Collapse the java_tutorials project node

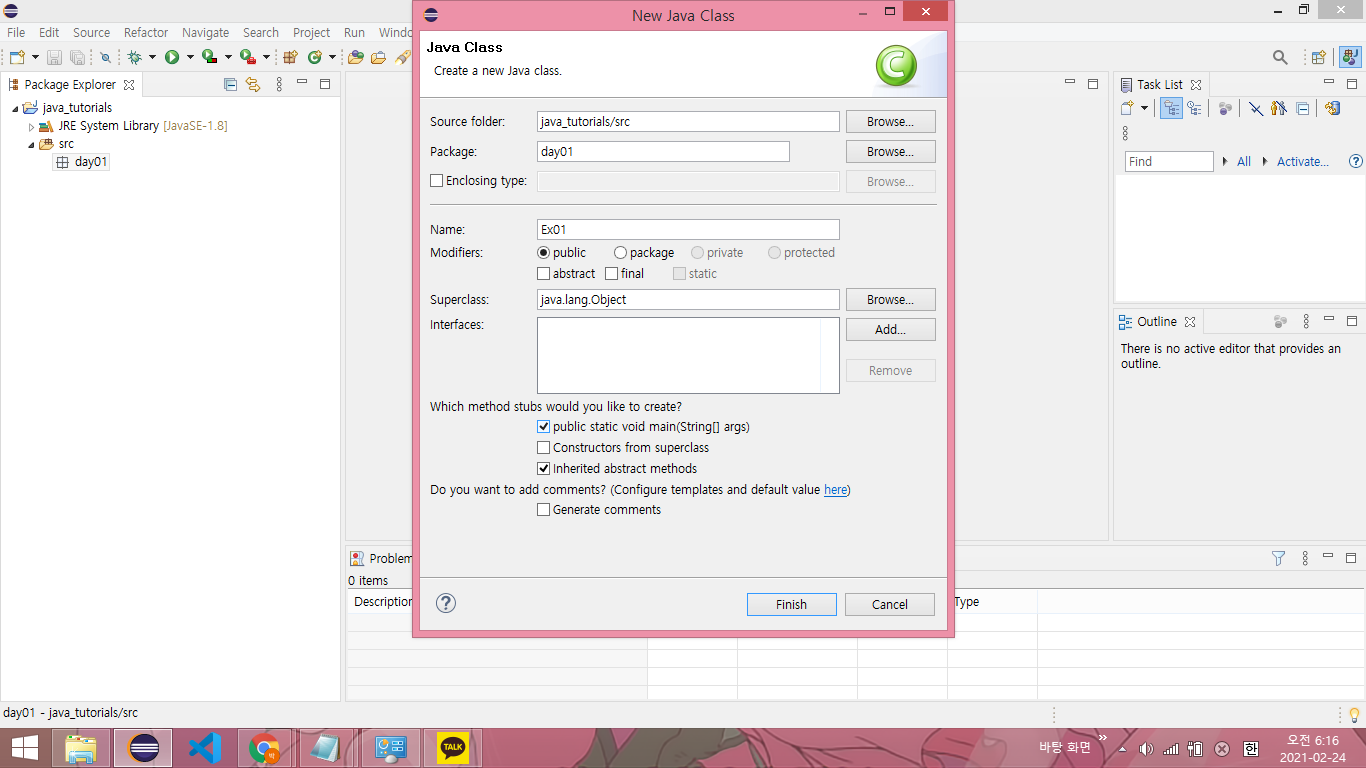click(x=15, y=108)
